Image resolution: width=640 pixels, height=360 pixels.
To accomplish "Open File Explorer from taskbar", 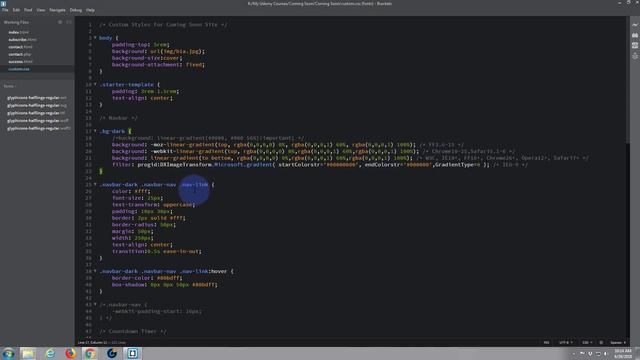I will tap(28, 353).
